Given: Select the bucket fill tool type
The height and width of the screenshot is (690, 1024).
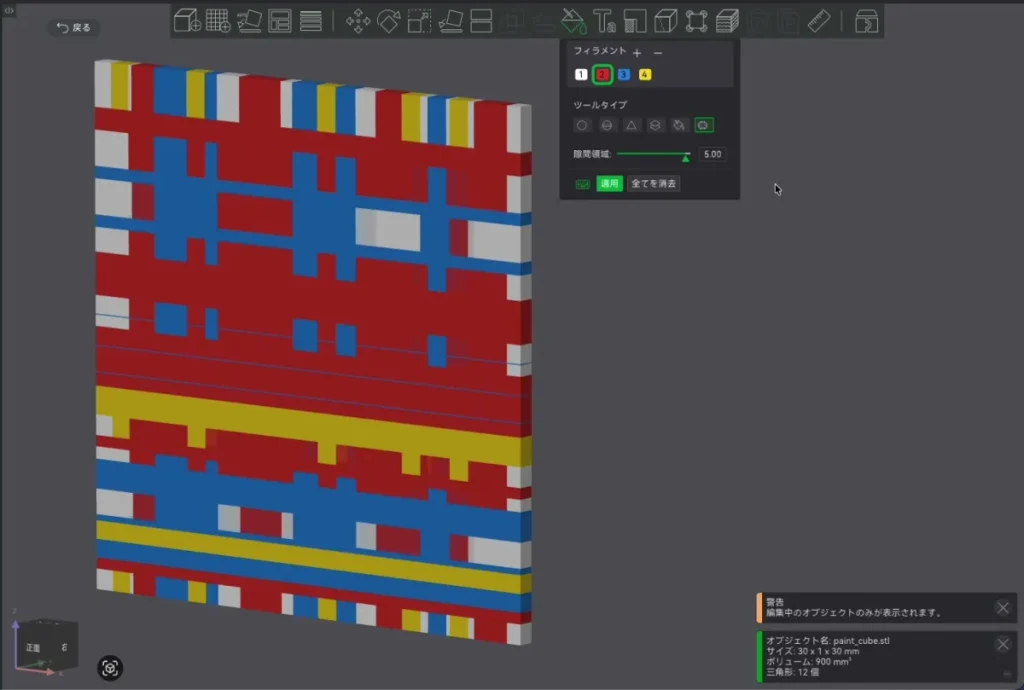Looking at the screenshot, I should pyautogui.click(x=679, y=125).
